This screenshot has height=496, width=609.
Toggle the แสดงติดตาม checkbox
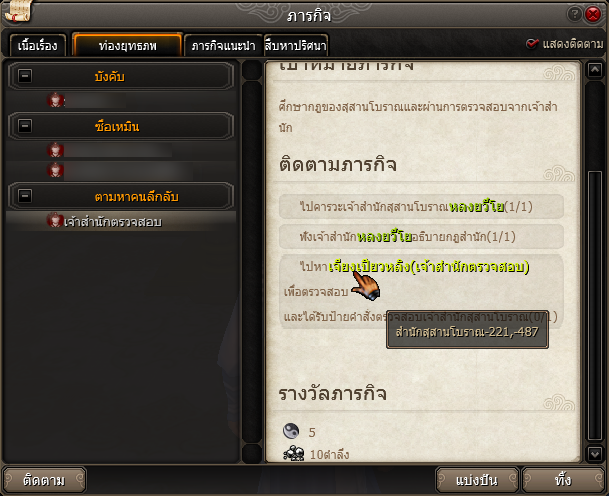click(x=532, y=44)
